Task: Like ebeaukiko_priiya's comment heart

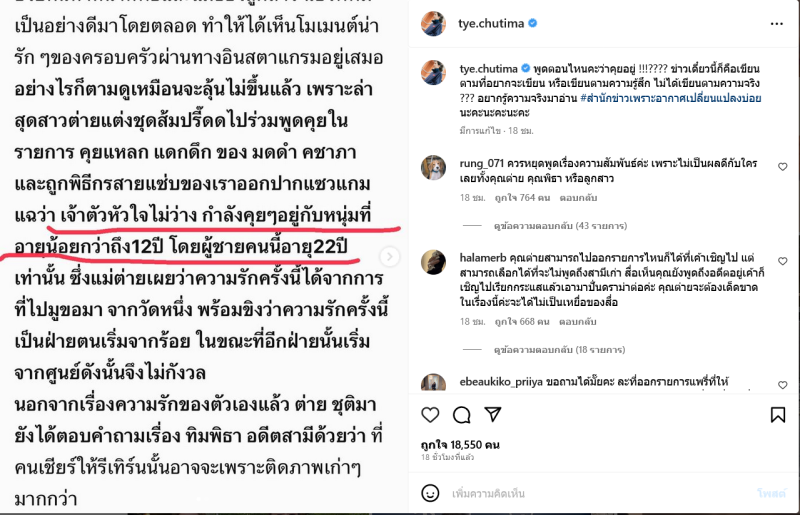Action: [783, 385]
